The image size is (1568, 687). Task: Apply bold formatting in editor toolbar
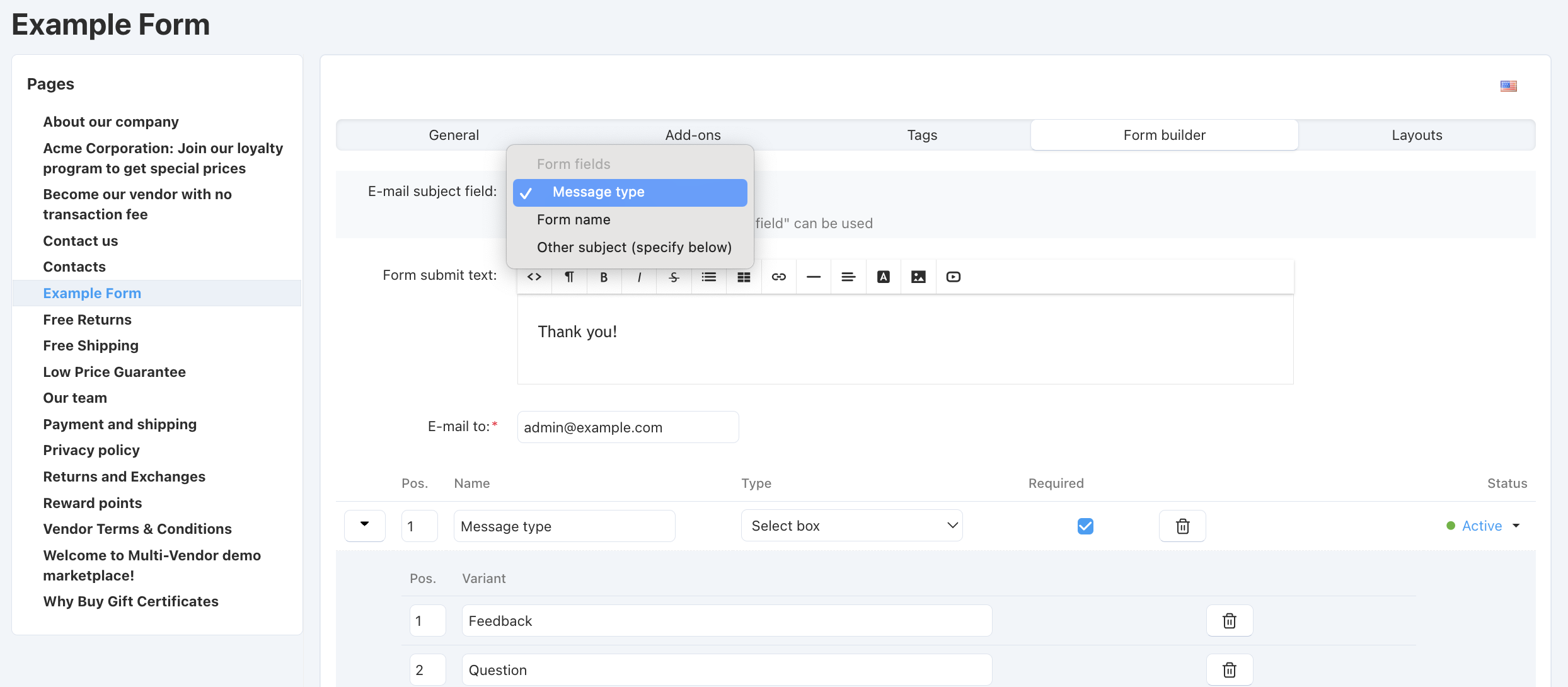(604, 277)
